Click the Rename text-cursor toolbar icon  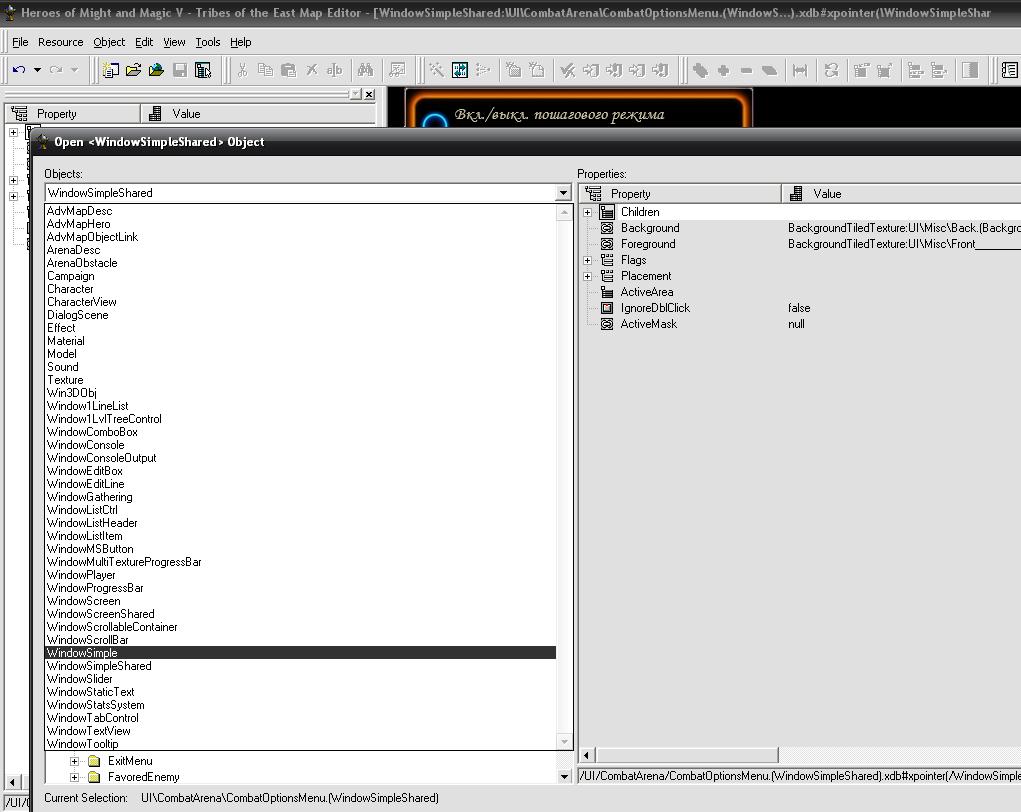point(334,70)
